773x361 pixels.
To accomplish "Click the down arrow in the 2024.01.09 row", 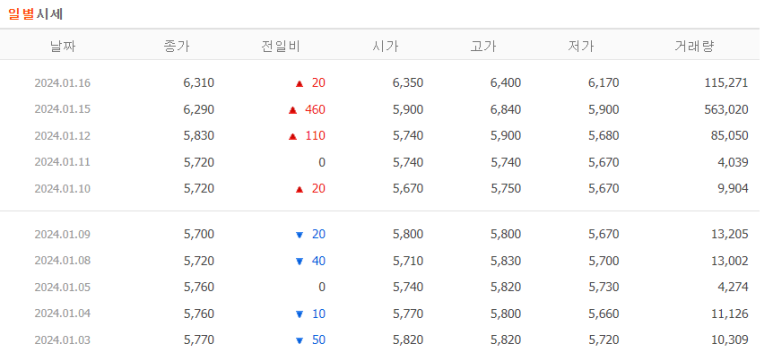I will 299,235.
